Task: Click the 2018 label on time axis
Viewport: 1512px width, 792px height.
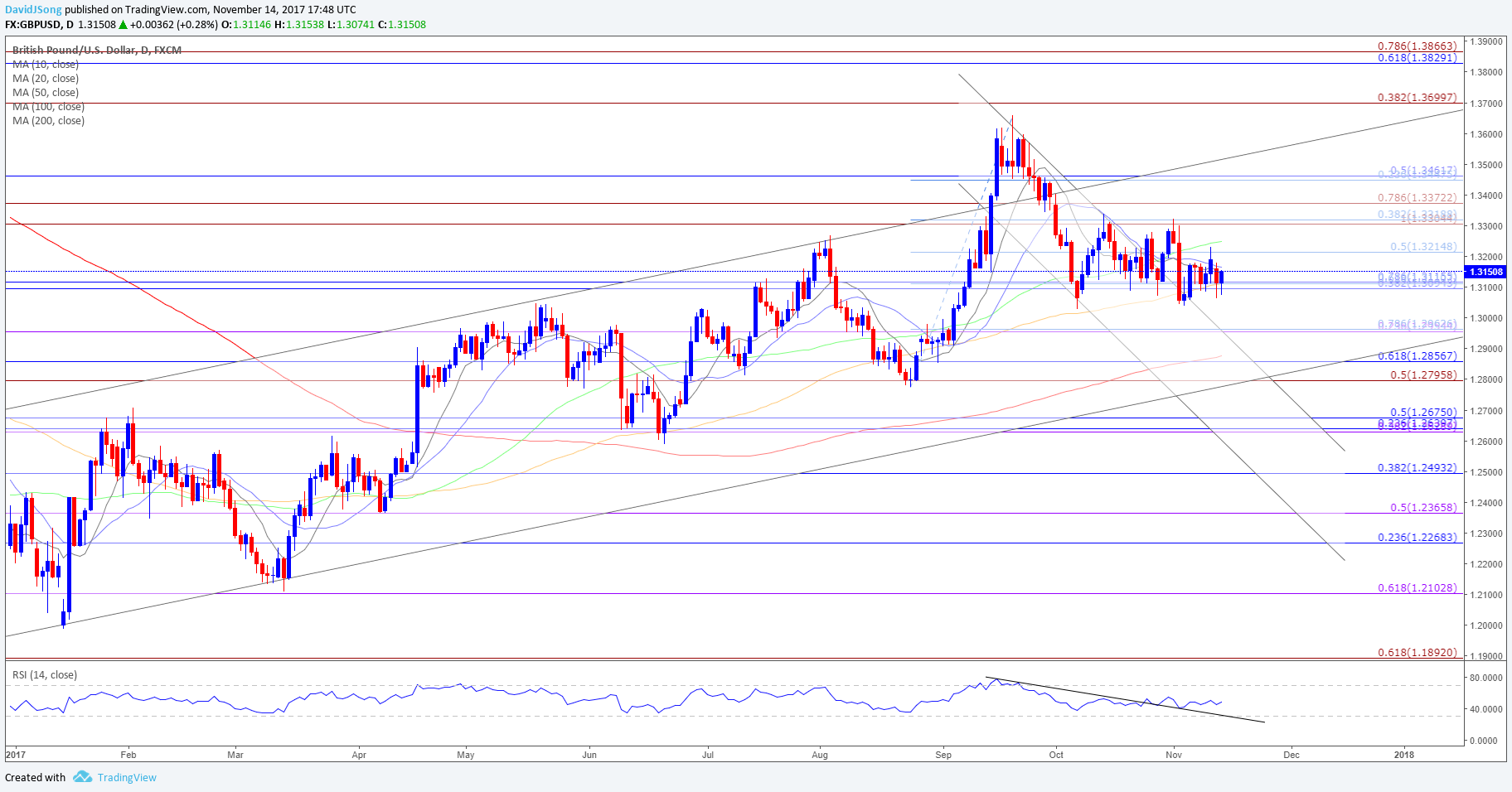Action: 1404,755
